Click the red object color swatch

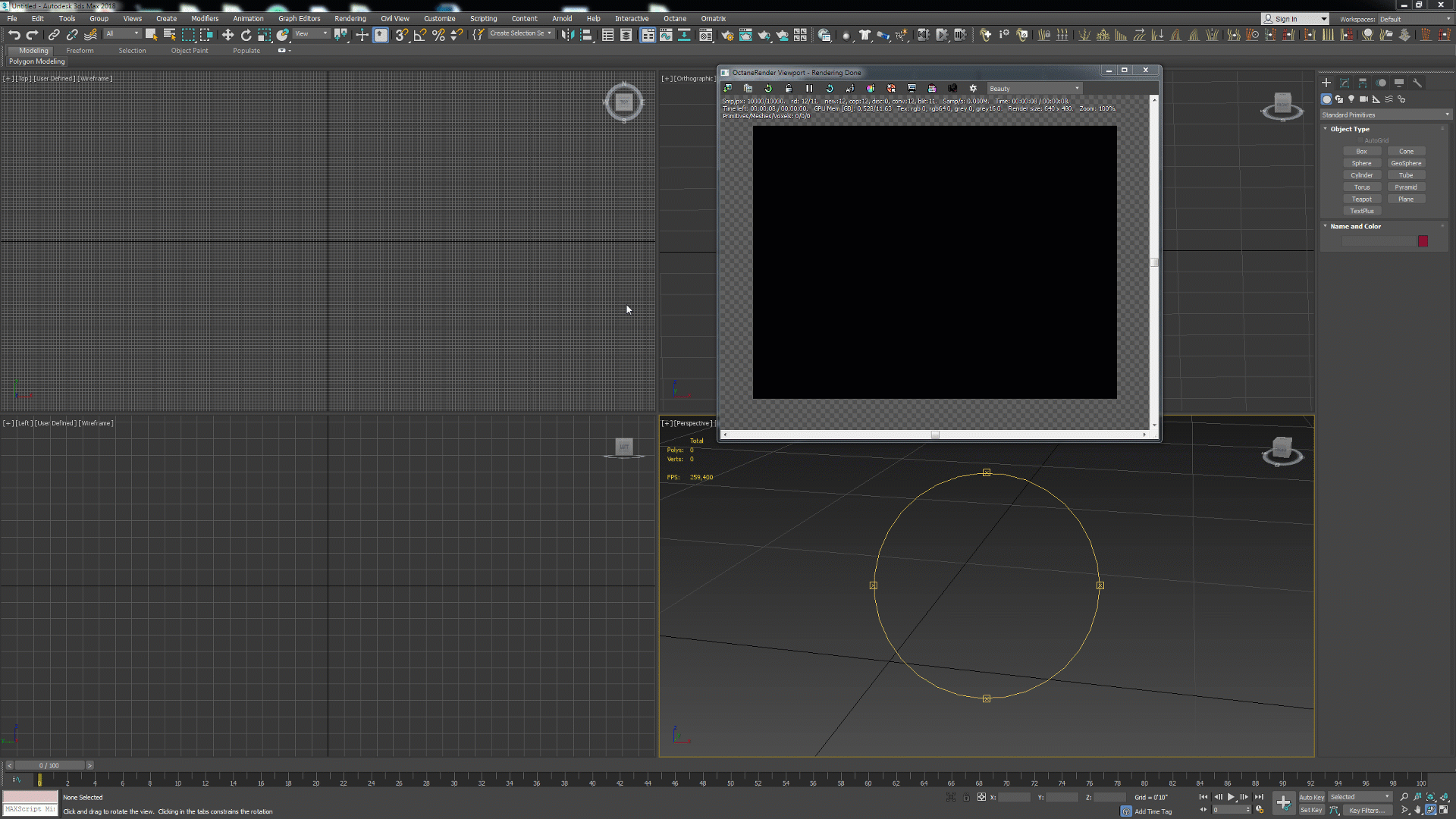[x=1423, y=241]
